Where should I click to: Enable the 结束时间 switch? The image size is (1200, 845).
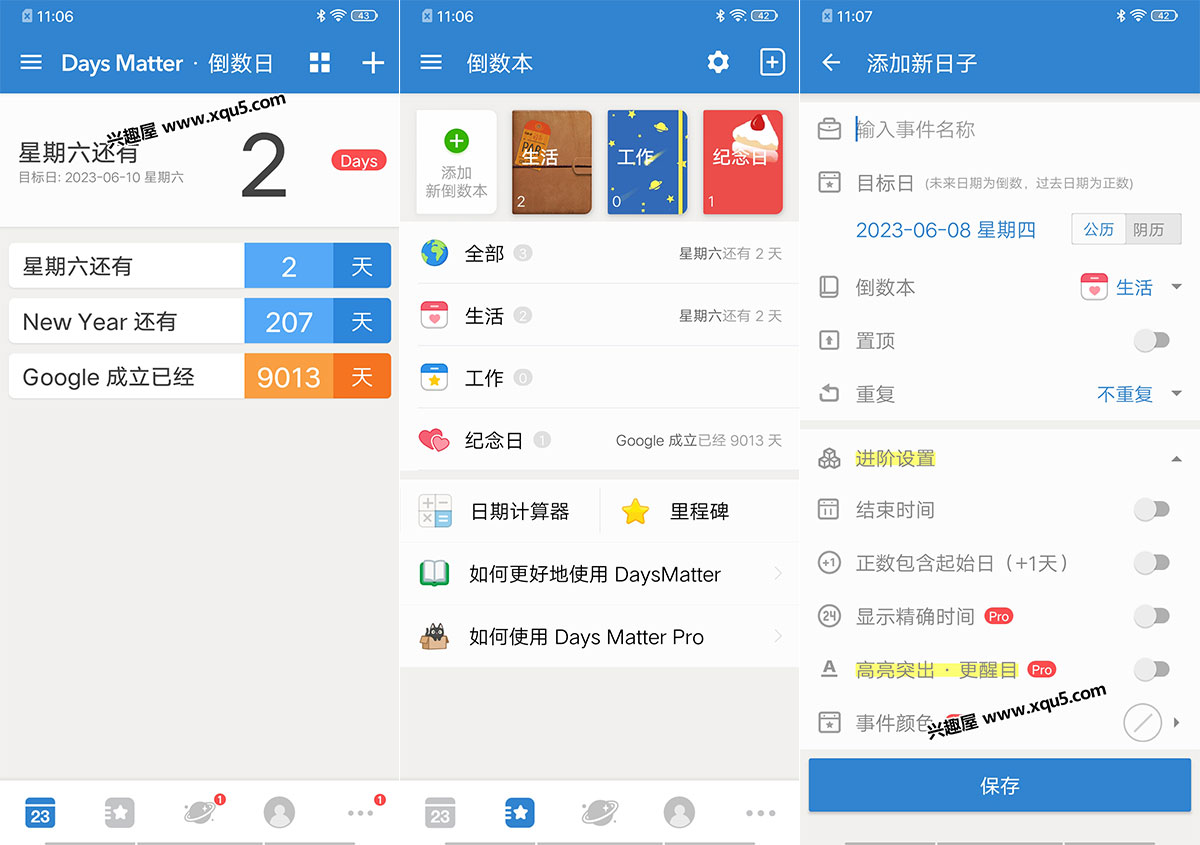1152,510
